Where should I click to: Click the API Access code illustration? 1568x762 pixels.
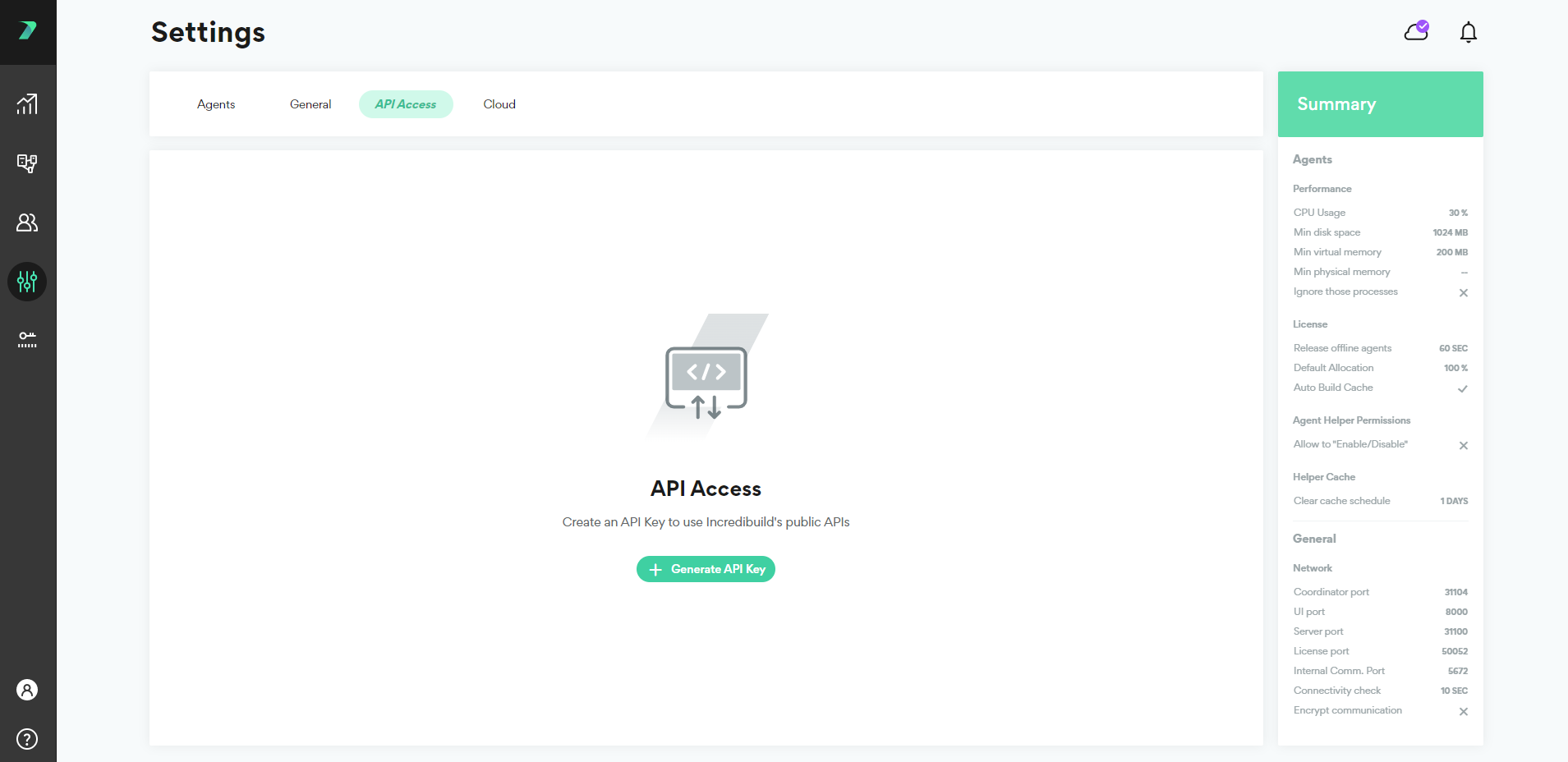tap(706, 379)
